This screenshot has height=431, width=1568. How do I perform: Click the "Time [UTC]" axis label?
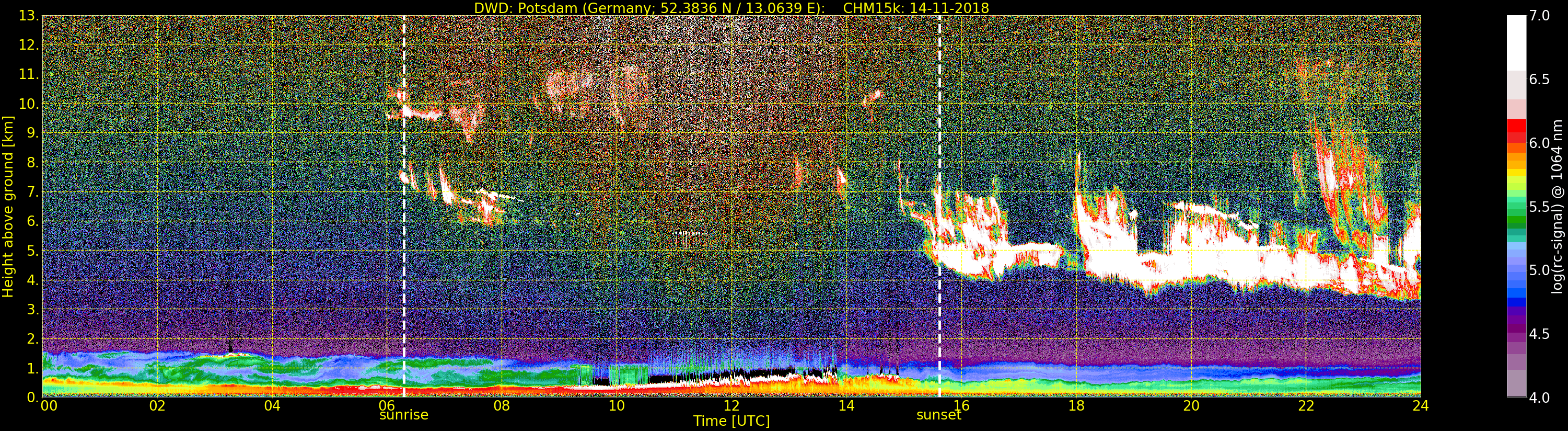point(731,421)
